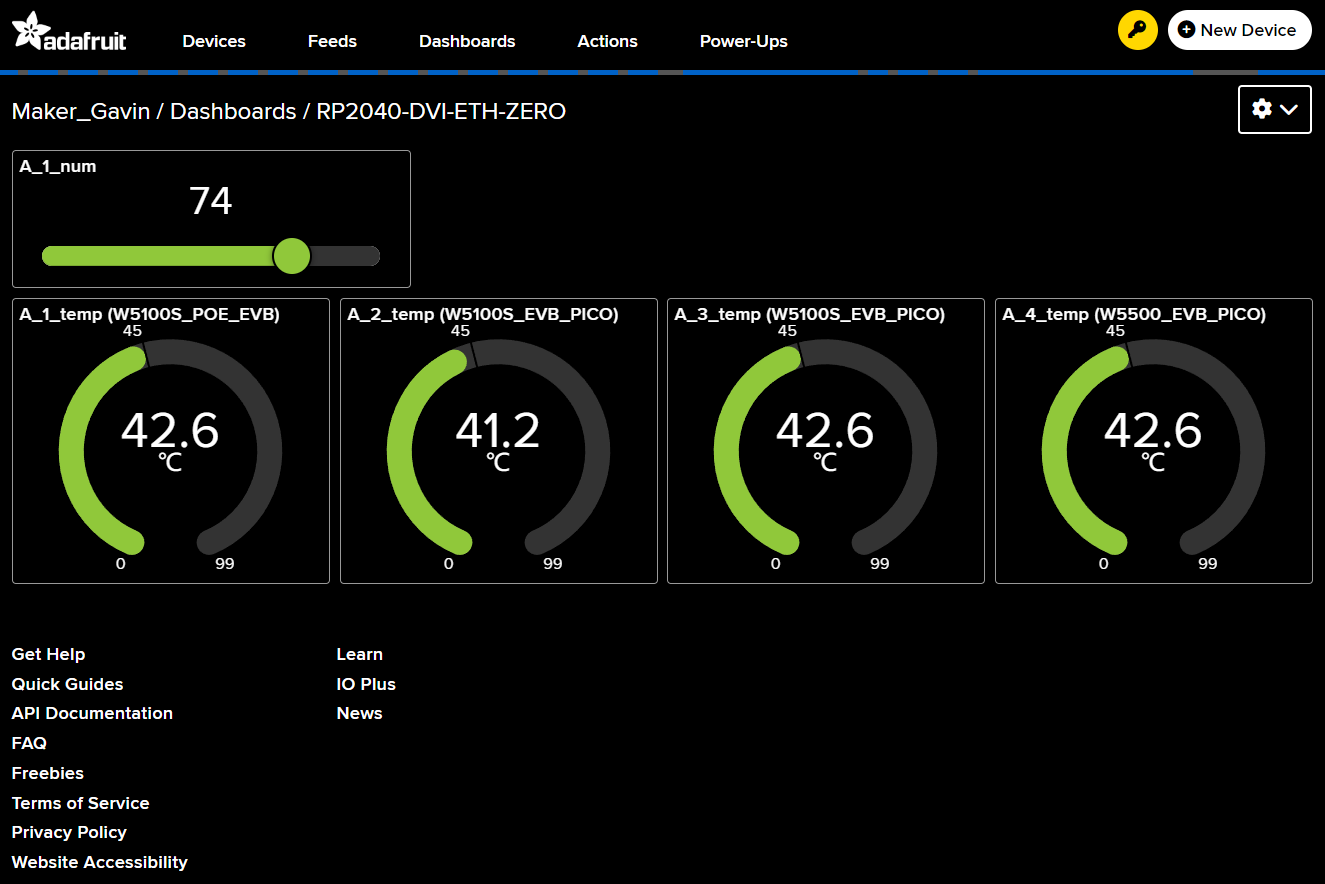Click the Website Accessibility link
Screen dimensions: 1325x884
(99, 862)
